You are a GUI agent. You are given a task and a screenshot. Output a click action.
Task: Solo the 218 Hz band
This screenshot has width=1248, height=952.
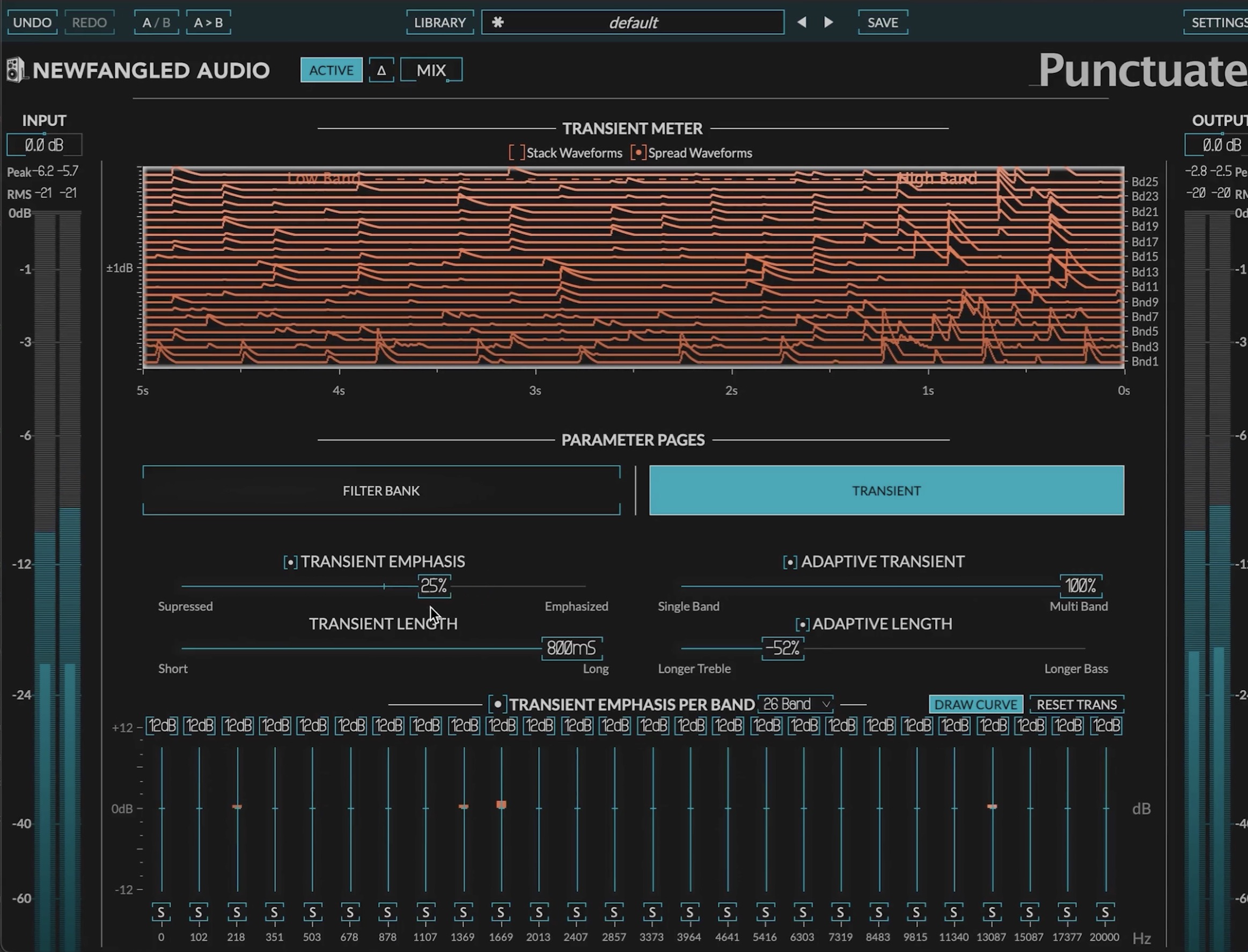pyautogui.click(x=237, y=912)
